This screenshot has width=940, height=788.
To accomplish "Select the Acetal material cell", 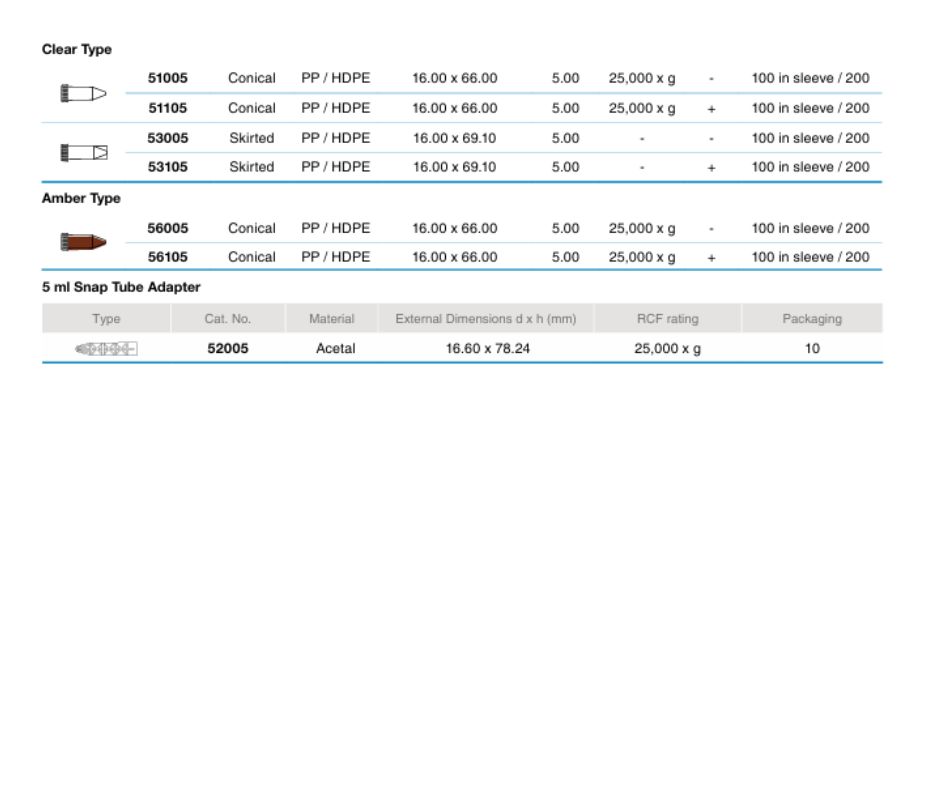I will 336,349.
